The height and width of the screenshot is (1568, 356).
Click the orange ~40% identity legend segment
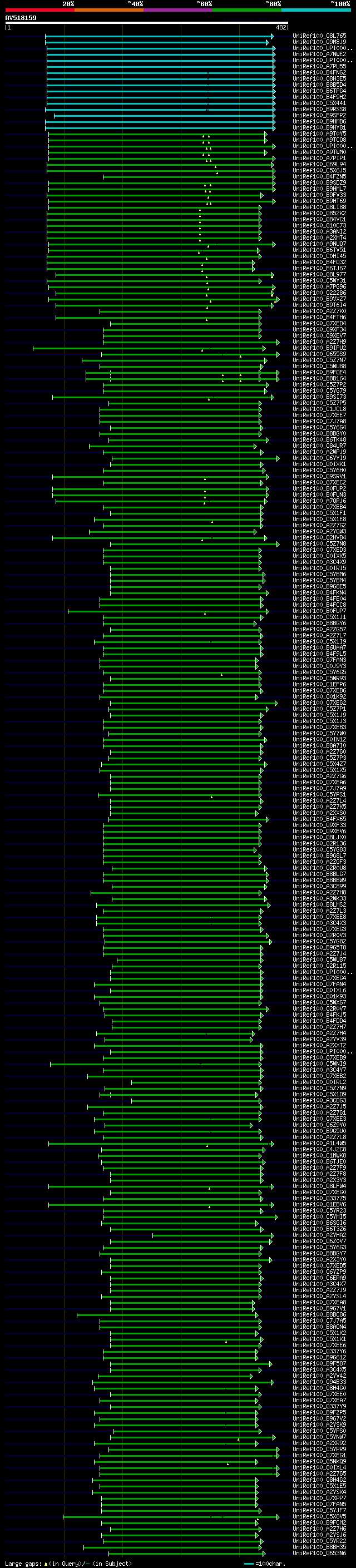coord(109,10)
